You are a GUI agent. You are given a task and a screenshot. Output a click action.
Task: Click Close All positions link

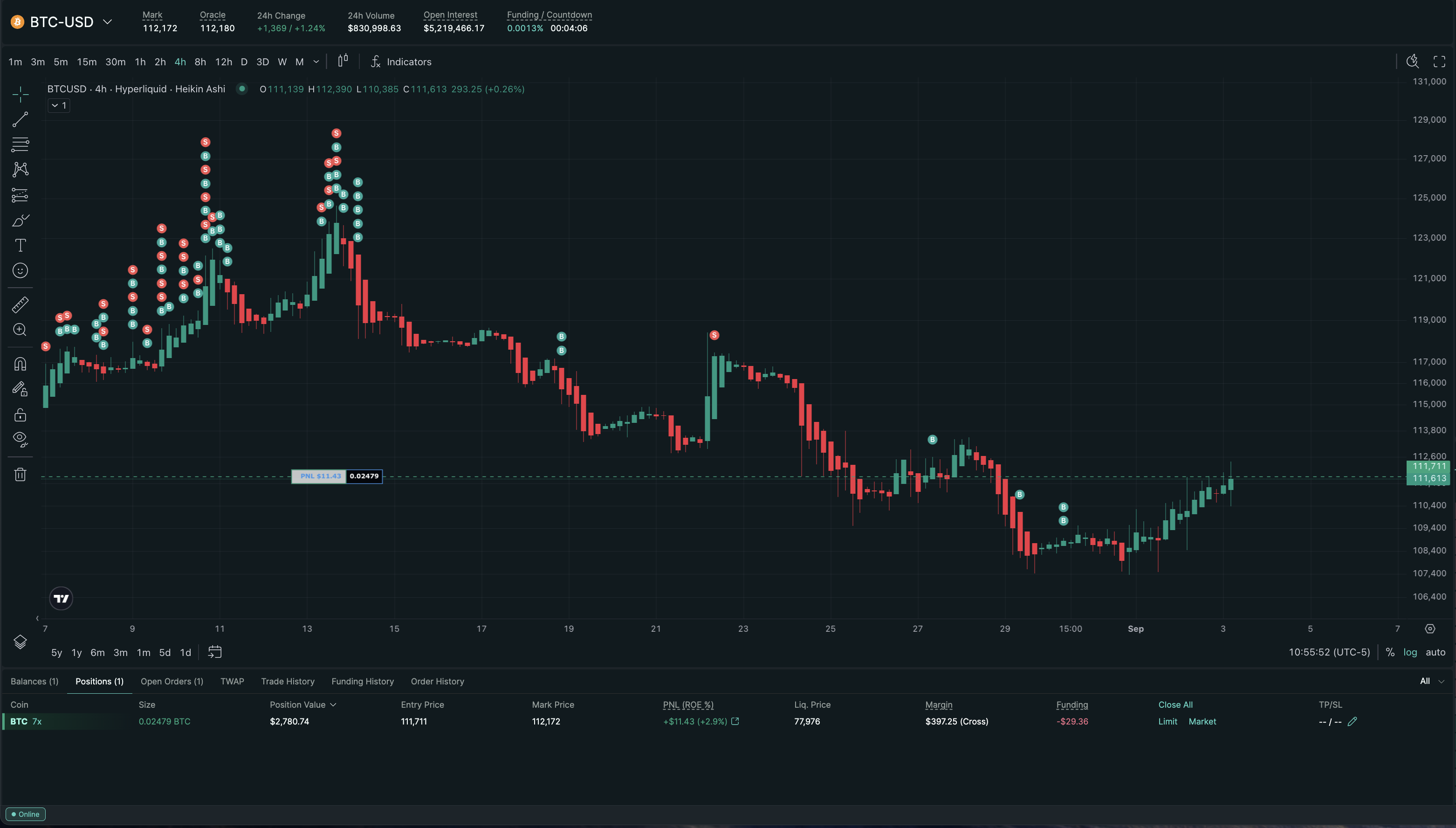pos(1175,704)
